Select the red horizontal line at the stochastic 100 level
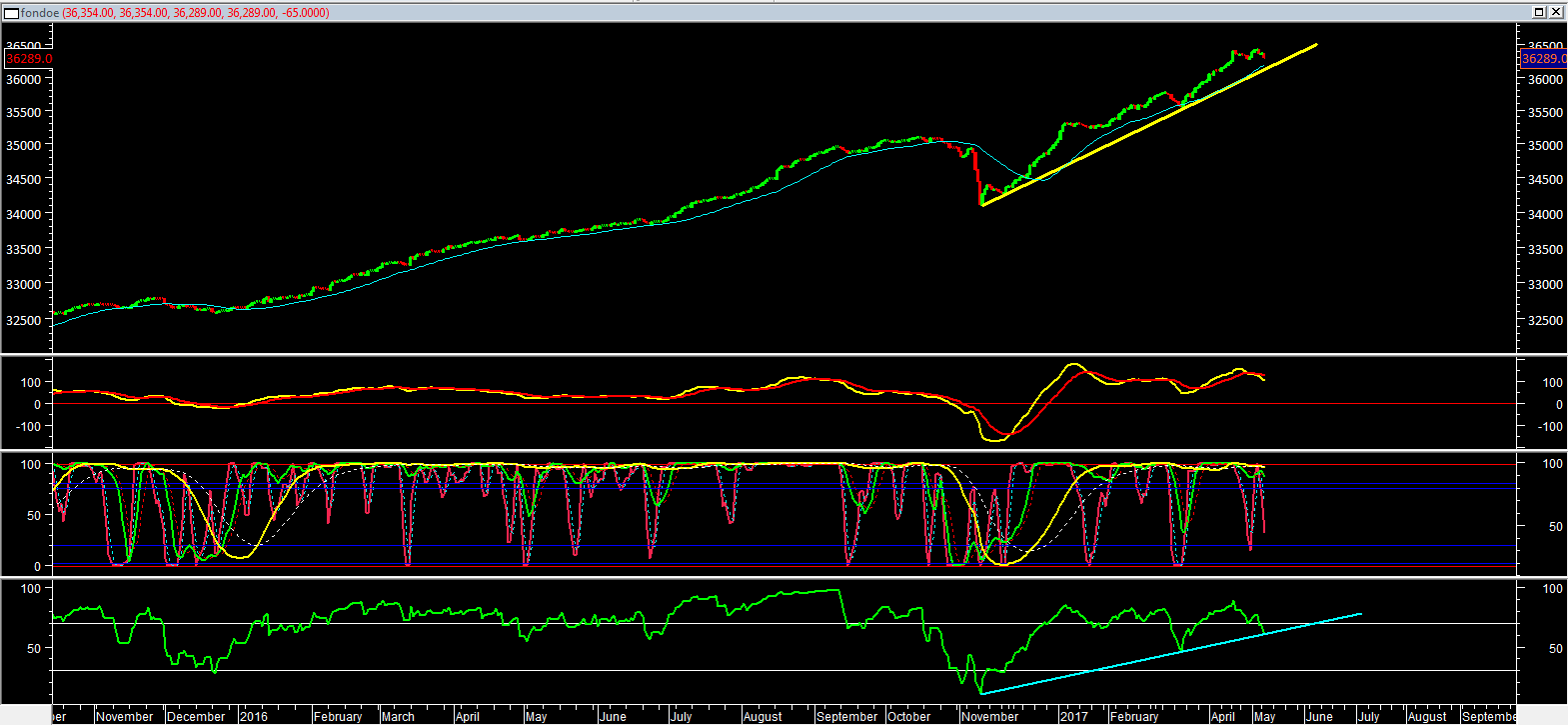The width and height of the screenshot is (1568, 725). pyautogui.click(x=784, y=465)
